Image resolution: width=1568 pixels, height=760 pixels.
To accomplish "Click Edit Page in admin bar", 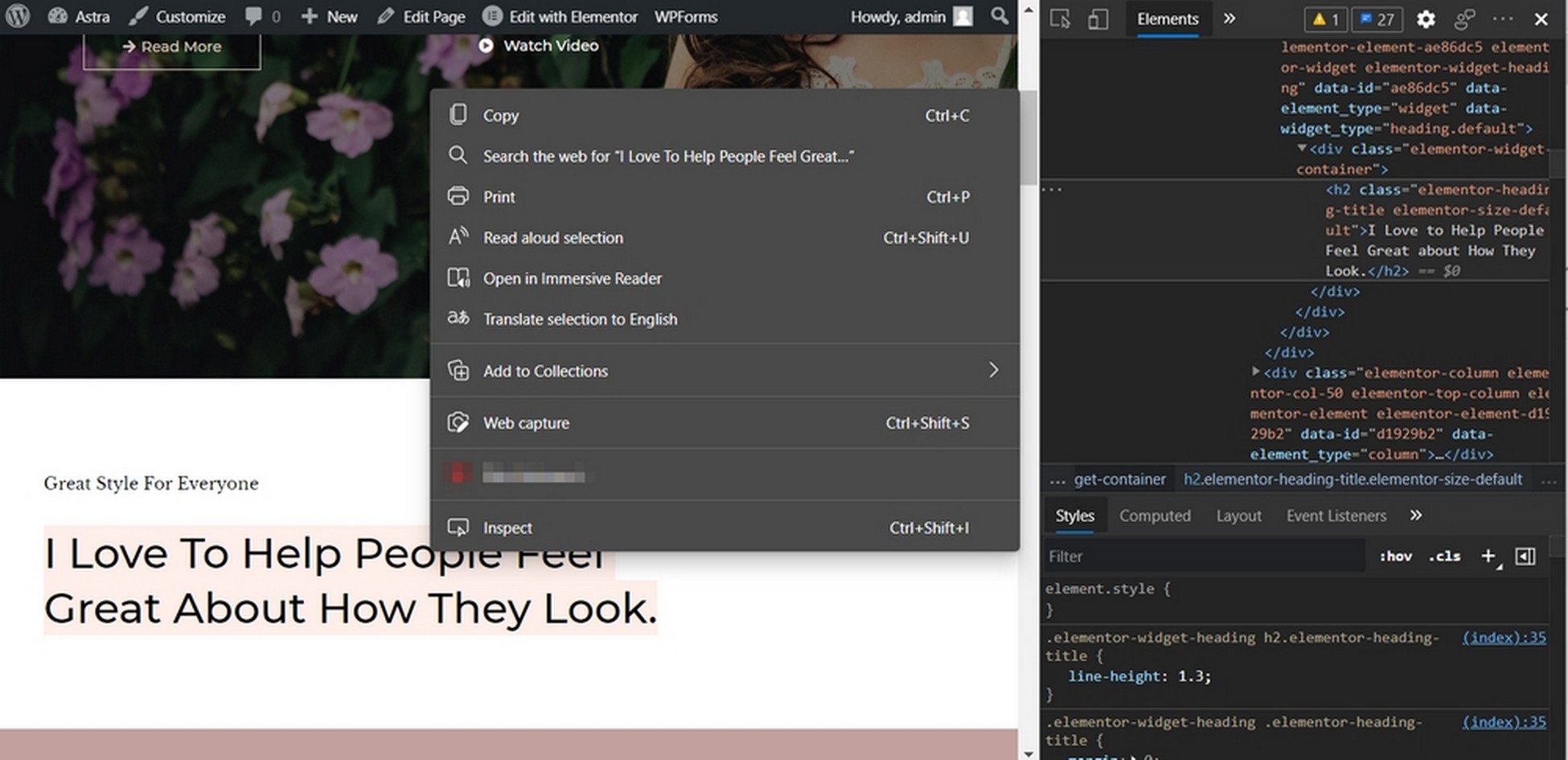I will pos(421,16).
